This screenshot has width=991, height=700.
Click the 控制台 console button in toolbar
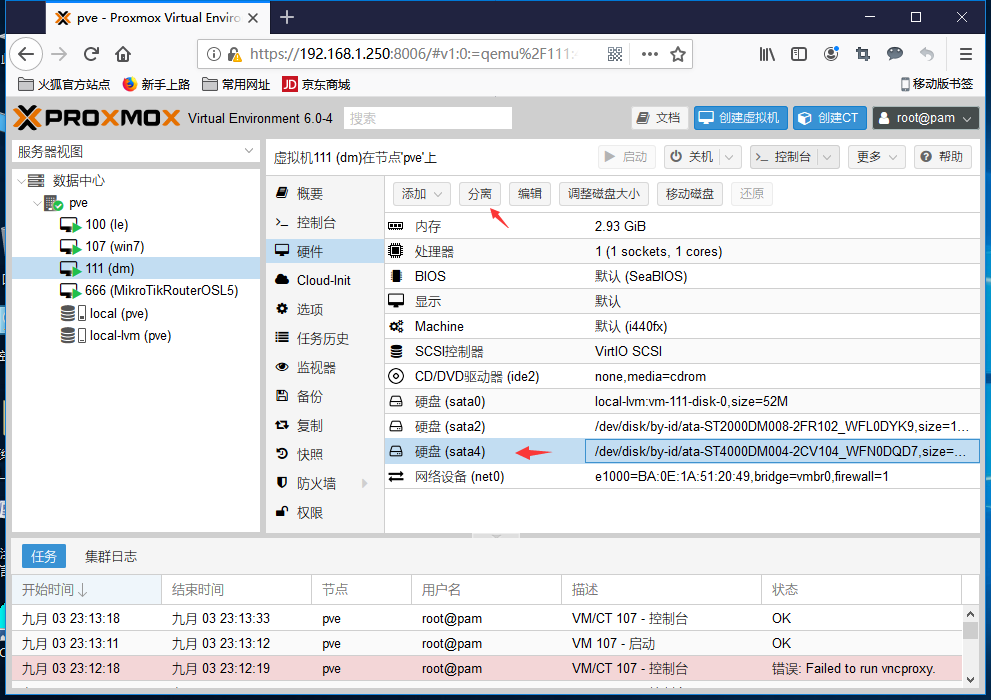784,157
